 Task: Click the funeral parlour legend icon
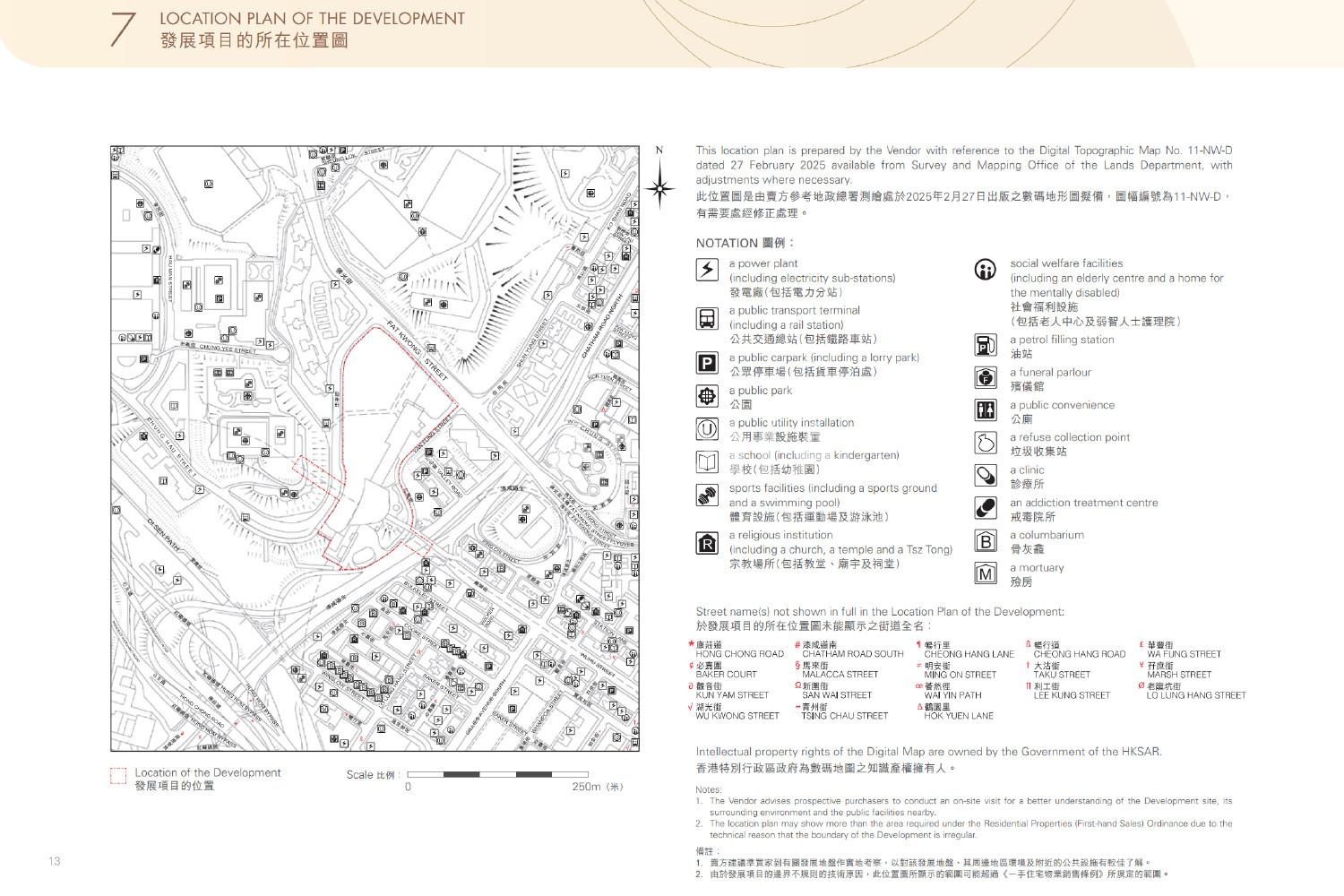click(986, 377)
